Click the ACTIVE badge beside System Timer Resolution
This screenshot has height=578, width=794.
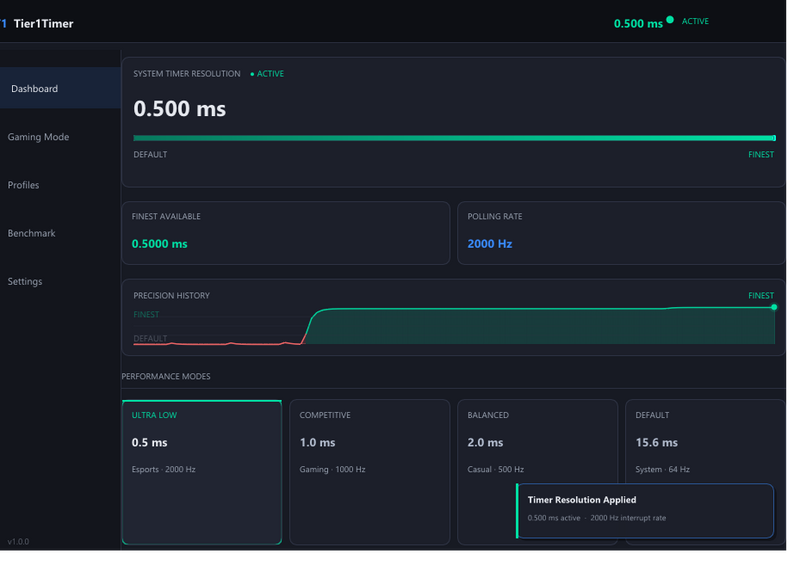[267, 74]
